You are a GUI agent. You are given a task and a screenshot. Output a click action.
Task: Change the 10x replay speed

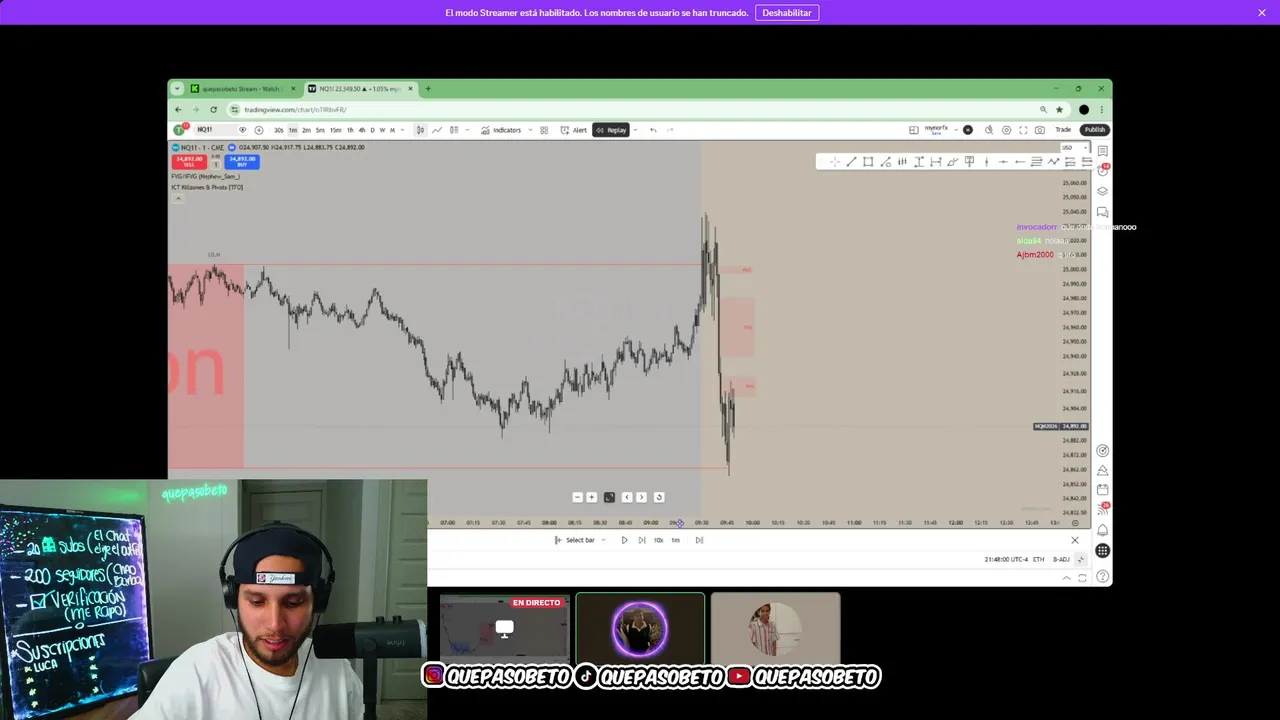(658, 540)
